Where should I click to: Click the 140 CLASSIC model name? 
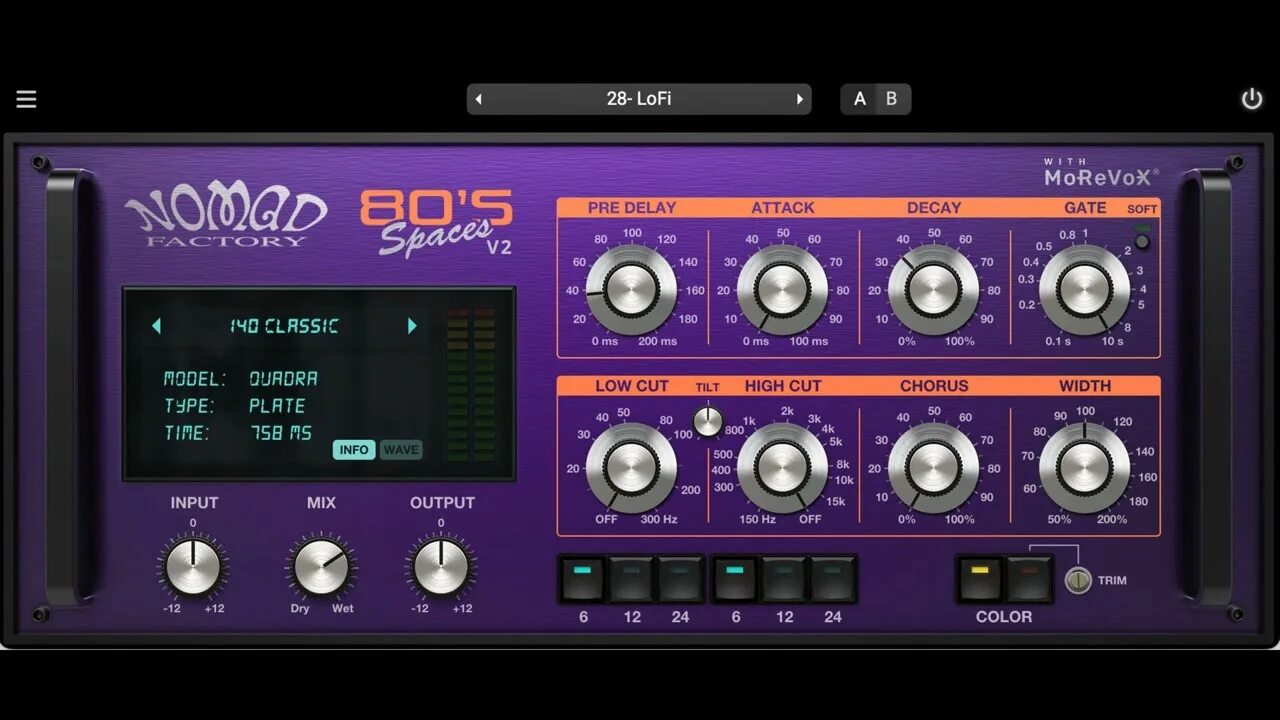284,326
